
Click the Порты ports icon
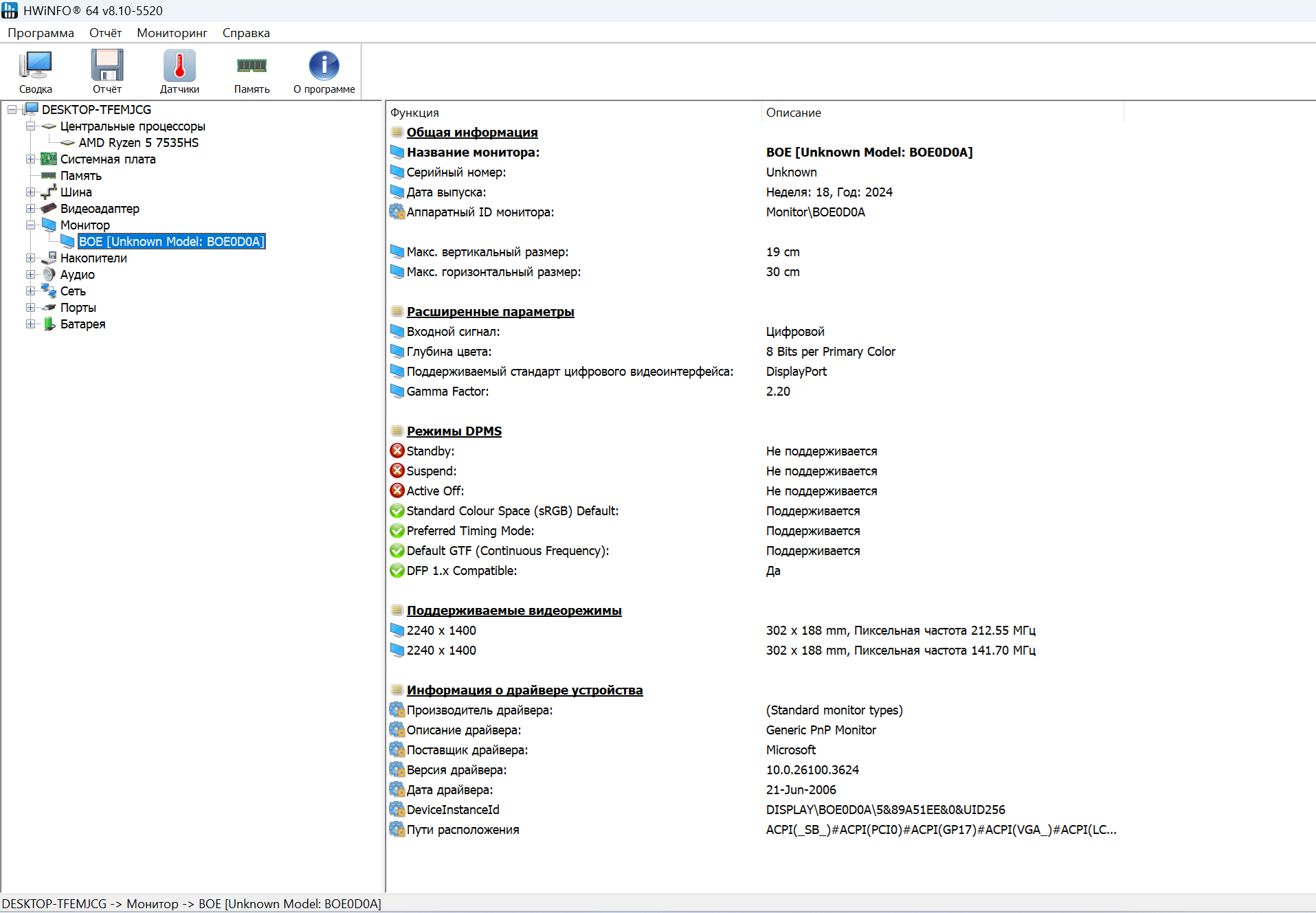(49, 308)
